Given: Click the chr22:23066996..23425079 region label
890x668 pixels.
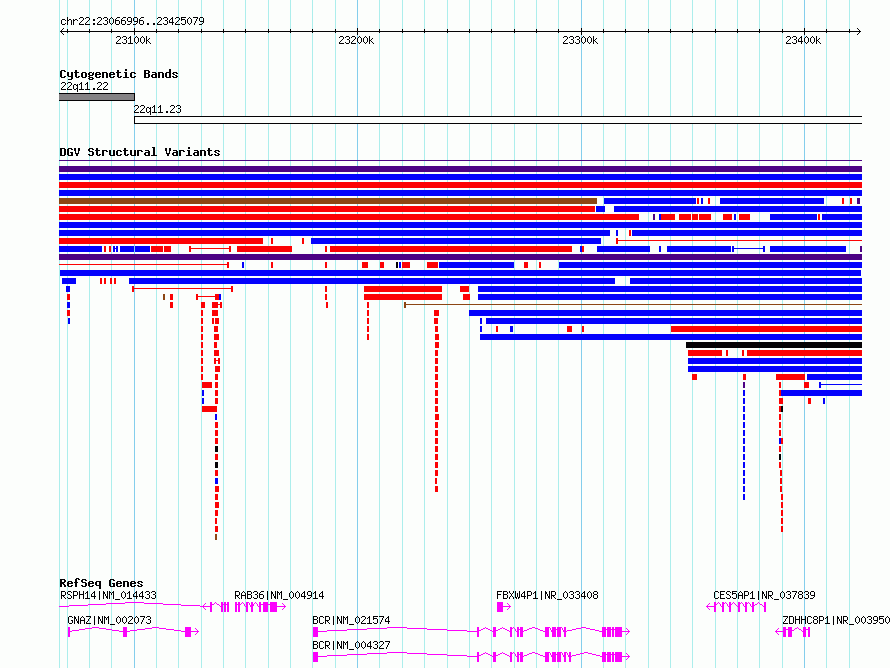Looking at the screenshot, I should (132, 21).
